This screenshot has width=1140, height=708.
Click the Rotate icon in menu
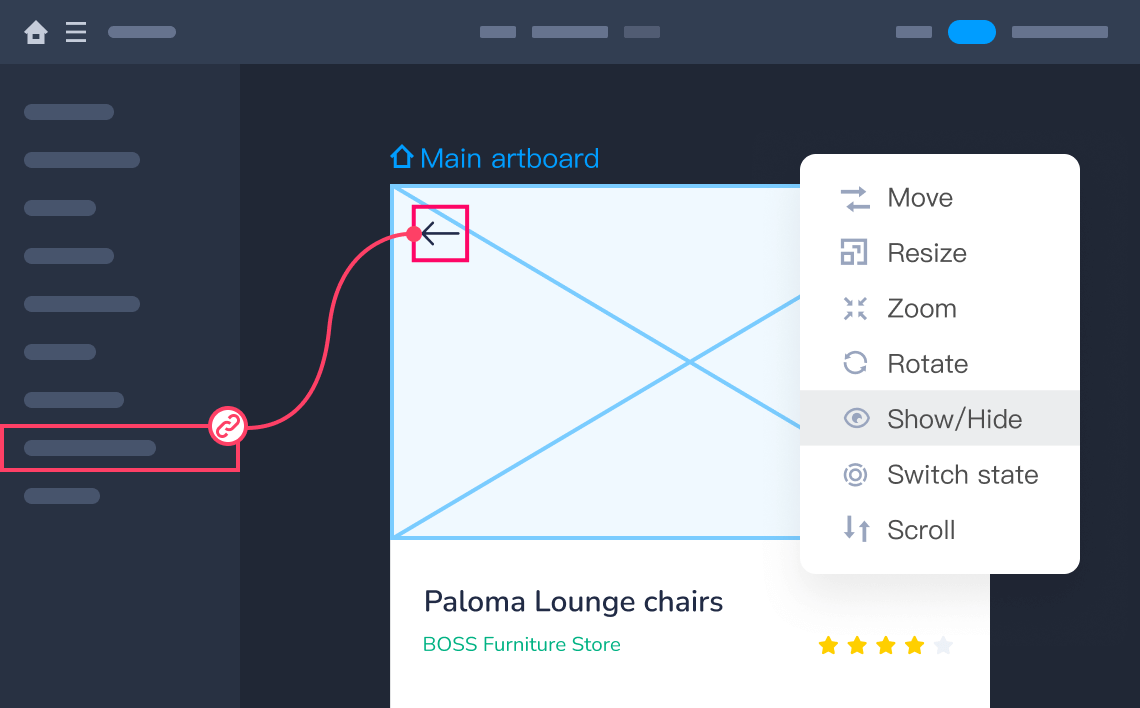(855, 363)
